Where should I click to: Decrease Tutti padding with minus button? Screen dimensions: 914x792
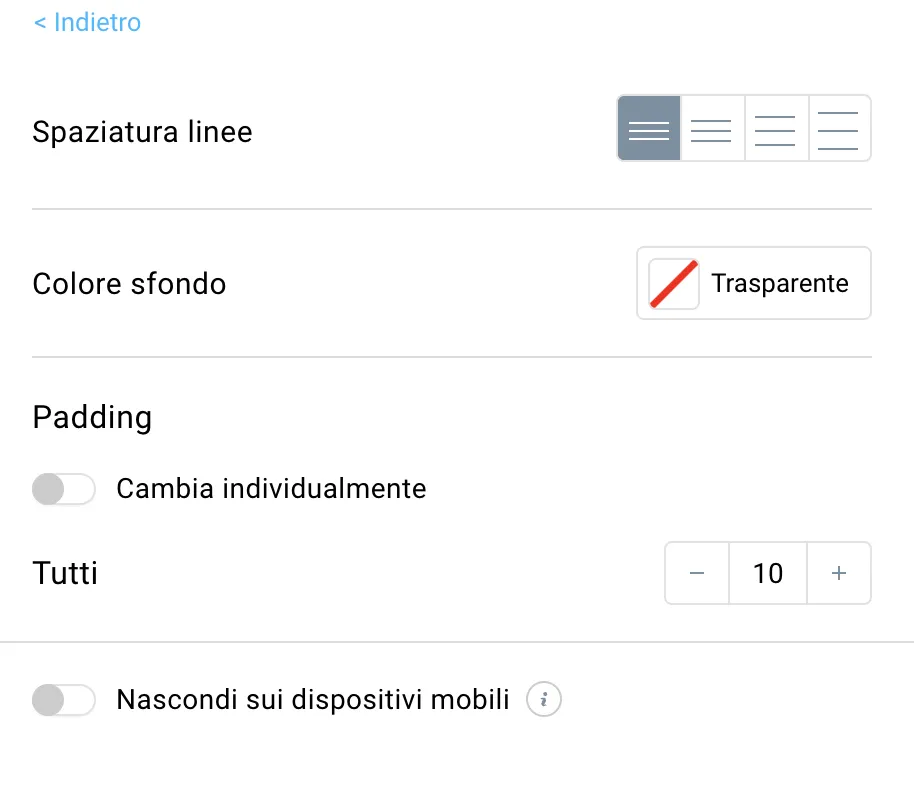(697, 573)
